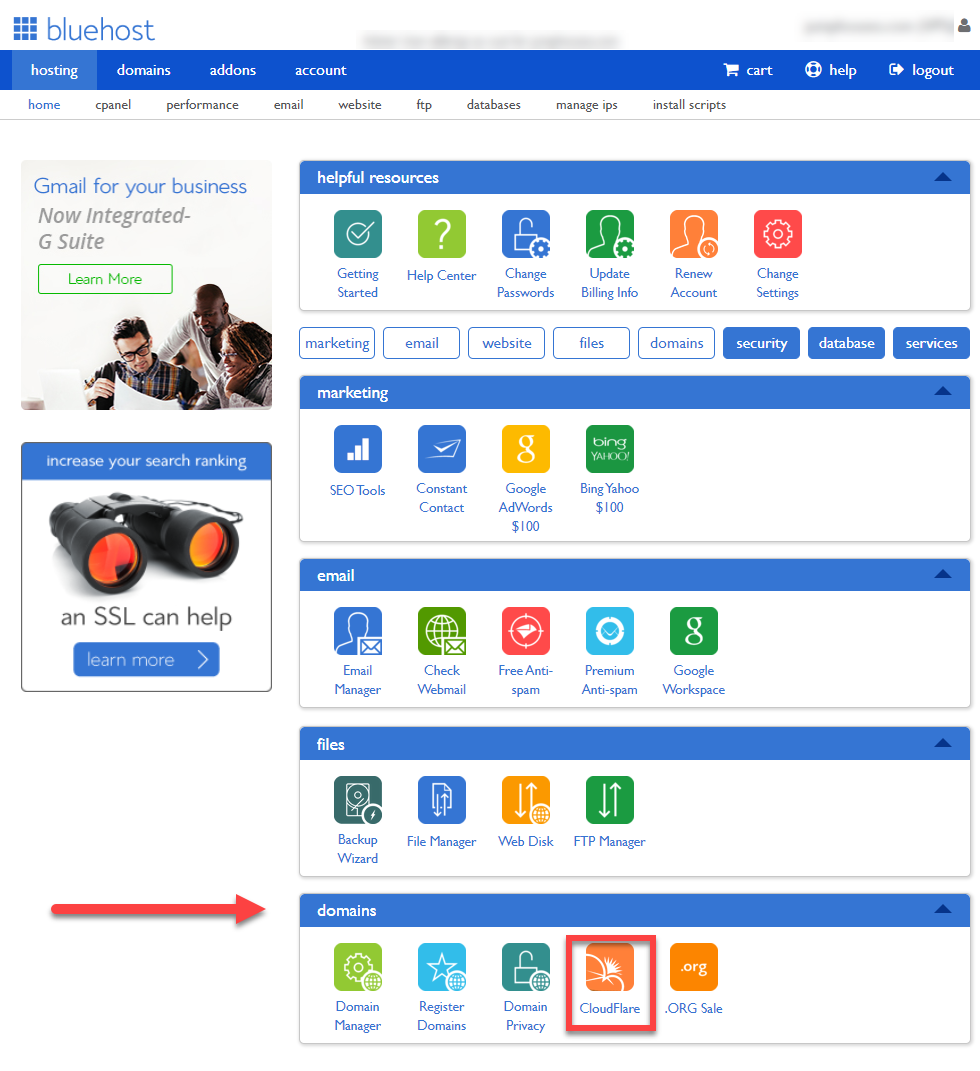The width and height of the screenshot is (980, 1071).
Task: Open manage ips submenu item
Action: click(587, 105)
